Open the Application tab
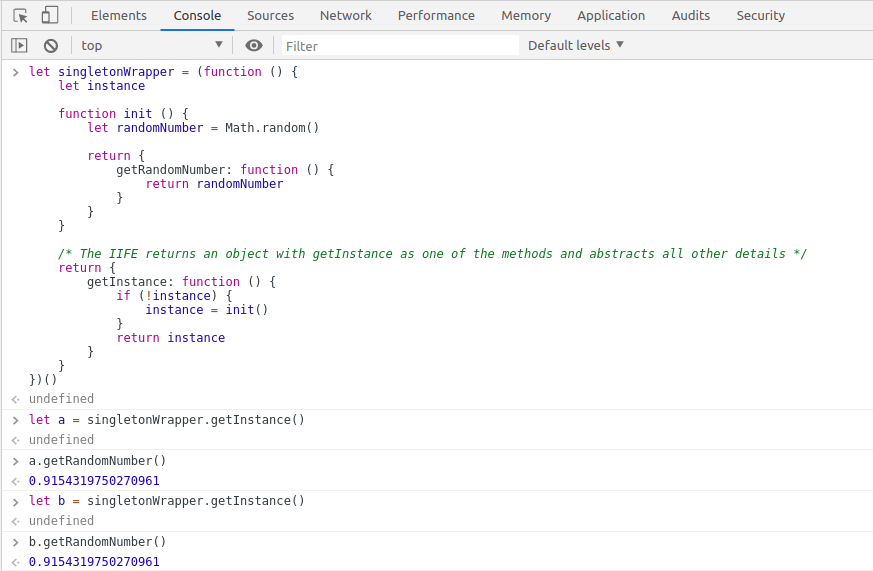The height and width of the screenshot is (571, 873). click(x=611, y=16)
